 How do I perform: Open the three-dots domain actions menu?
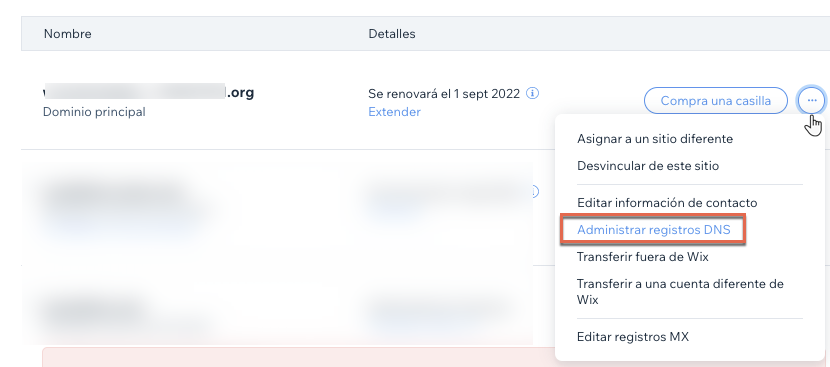tap(811, 100)
